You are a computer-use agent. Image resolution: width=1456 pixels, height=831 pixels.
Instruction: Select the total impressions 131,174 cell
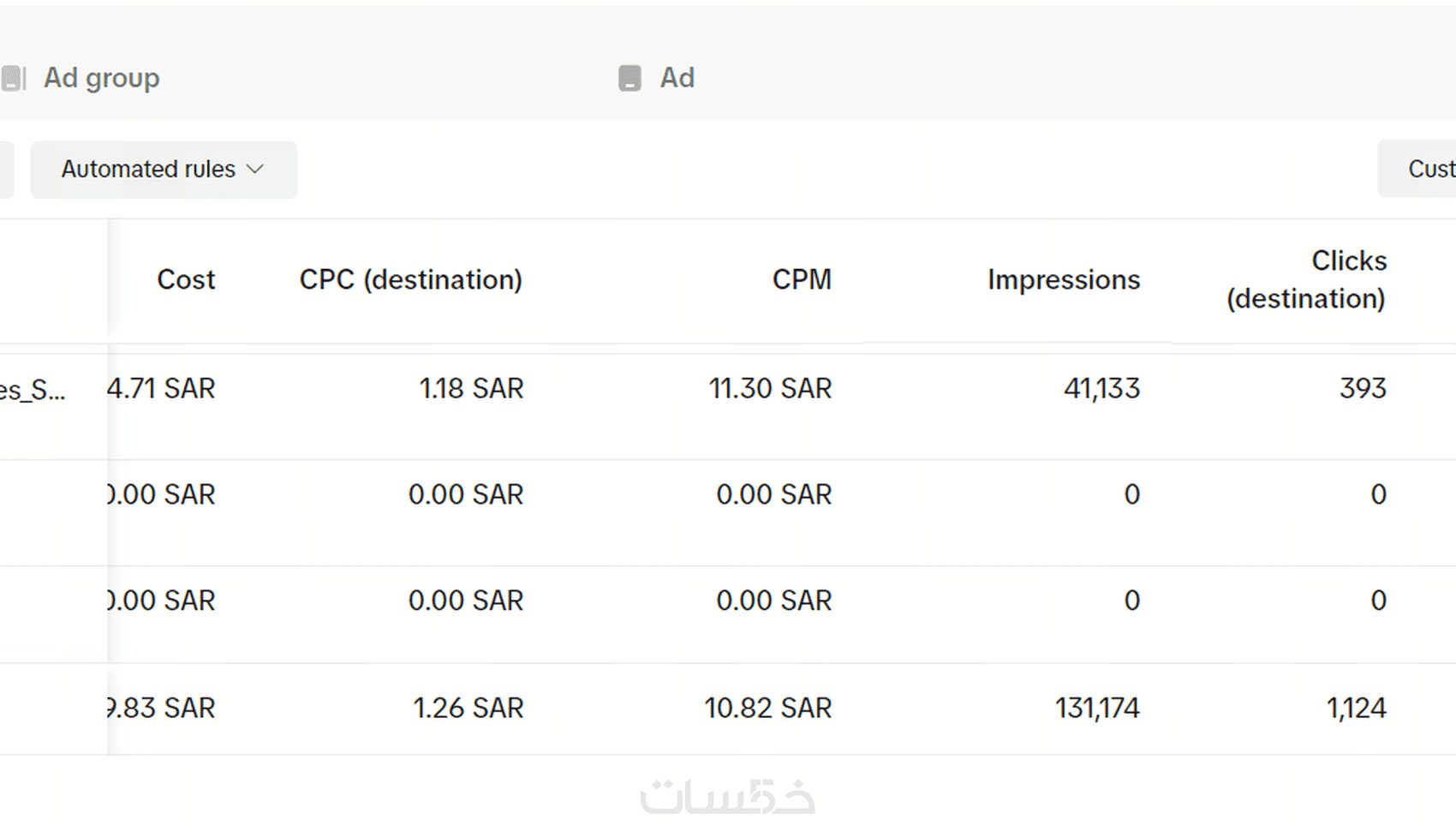(x=1097, y=708)
